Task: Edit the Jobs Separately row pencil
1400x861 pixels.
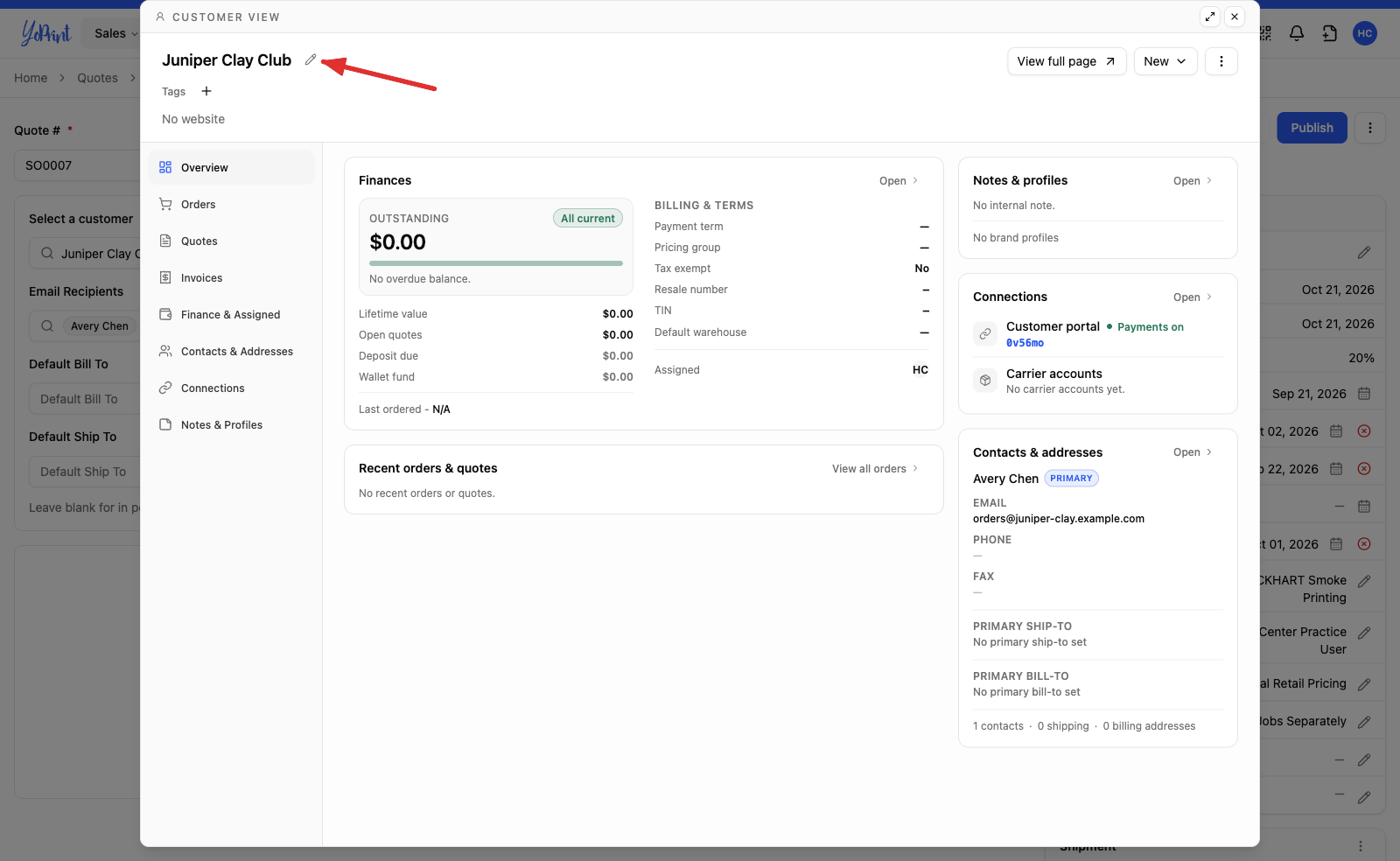Action: [x=1364, y=722]
